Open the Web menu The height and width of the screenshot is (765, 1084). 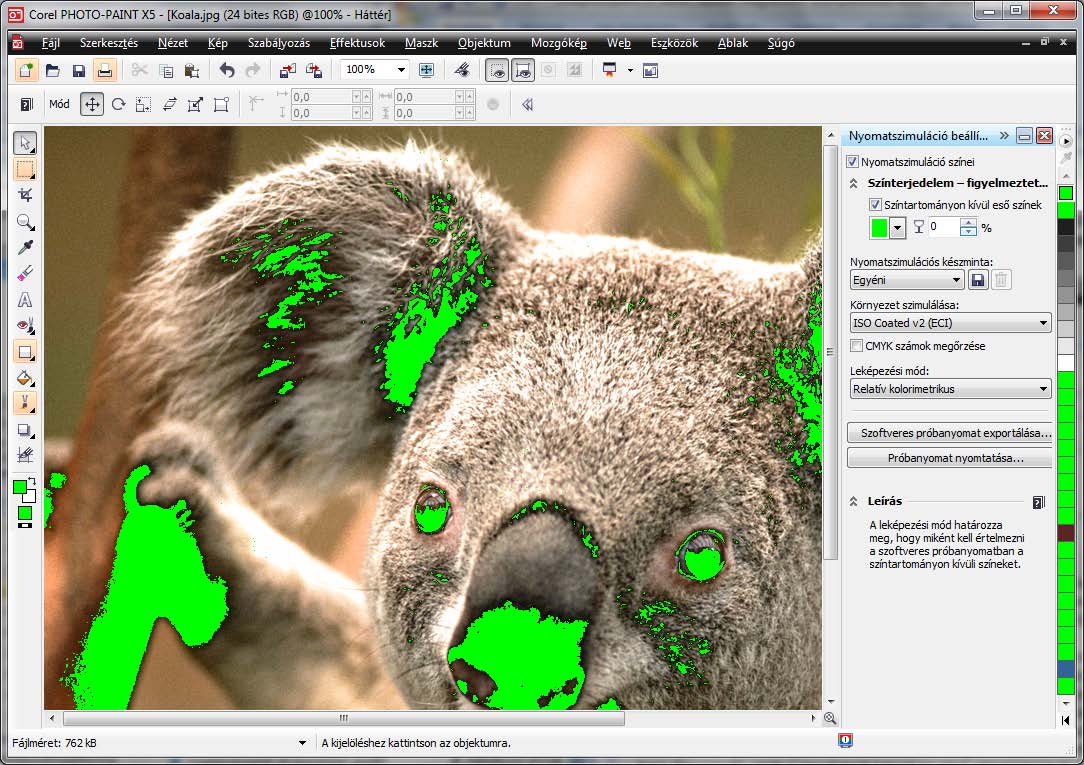(x=619, y=43)
